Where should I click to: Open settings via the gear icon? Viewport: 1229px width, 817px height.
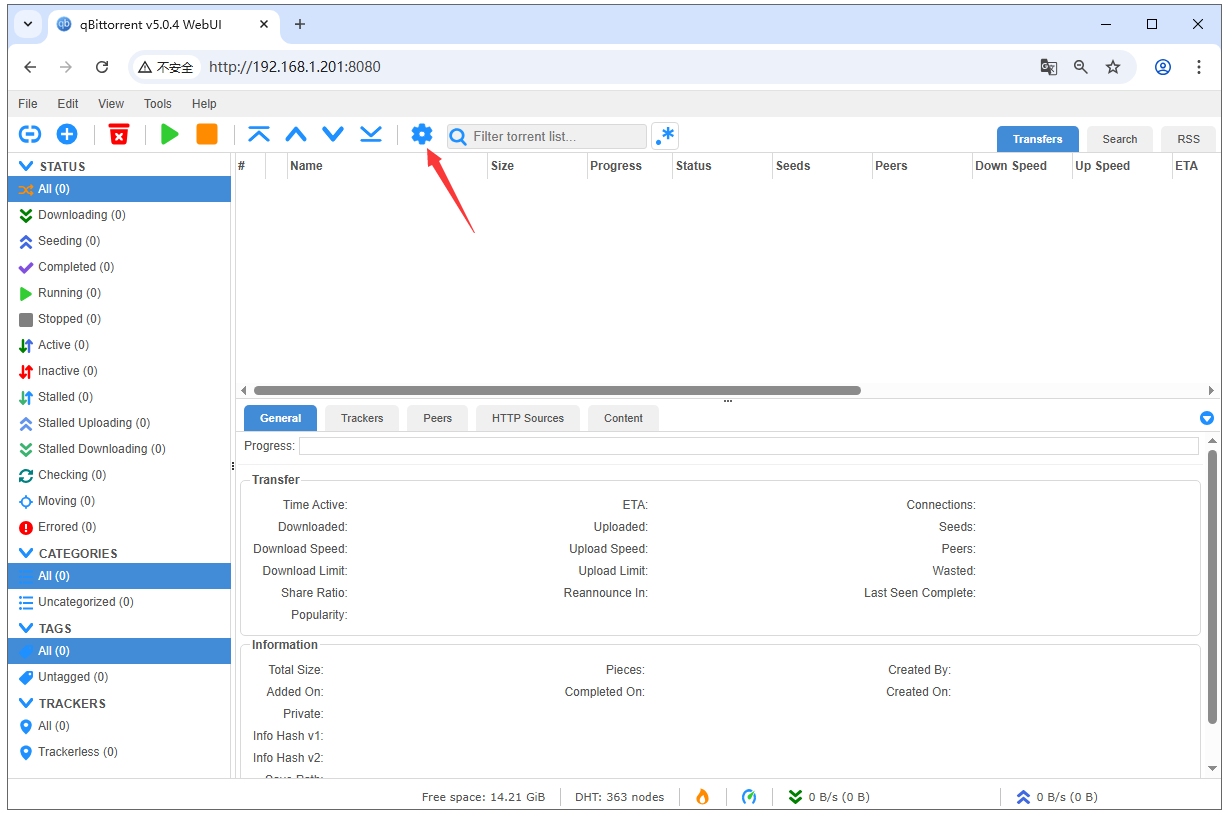tap(421, 135)
